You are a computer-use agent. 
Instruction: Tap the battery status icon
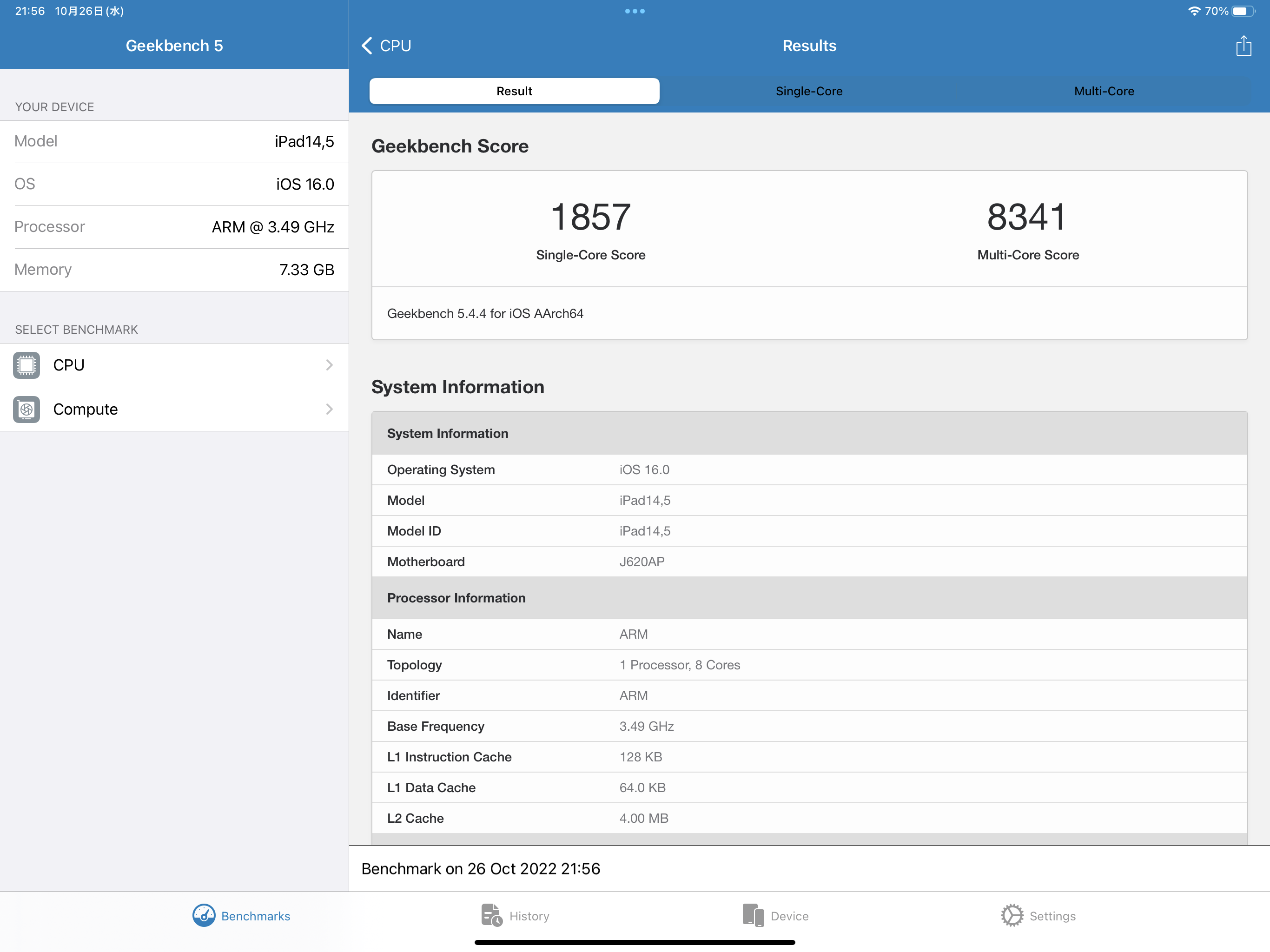[x=1243, y=11]
